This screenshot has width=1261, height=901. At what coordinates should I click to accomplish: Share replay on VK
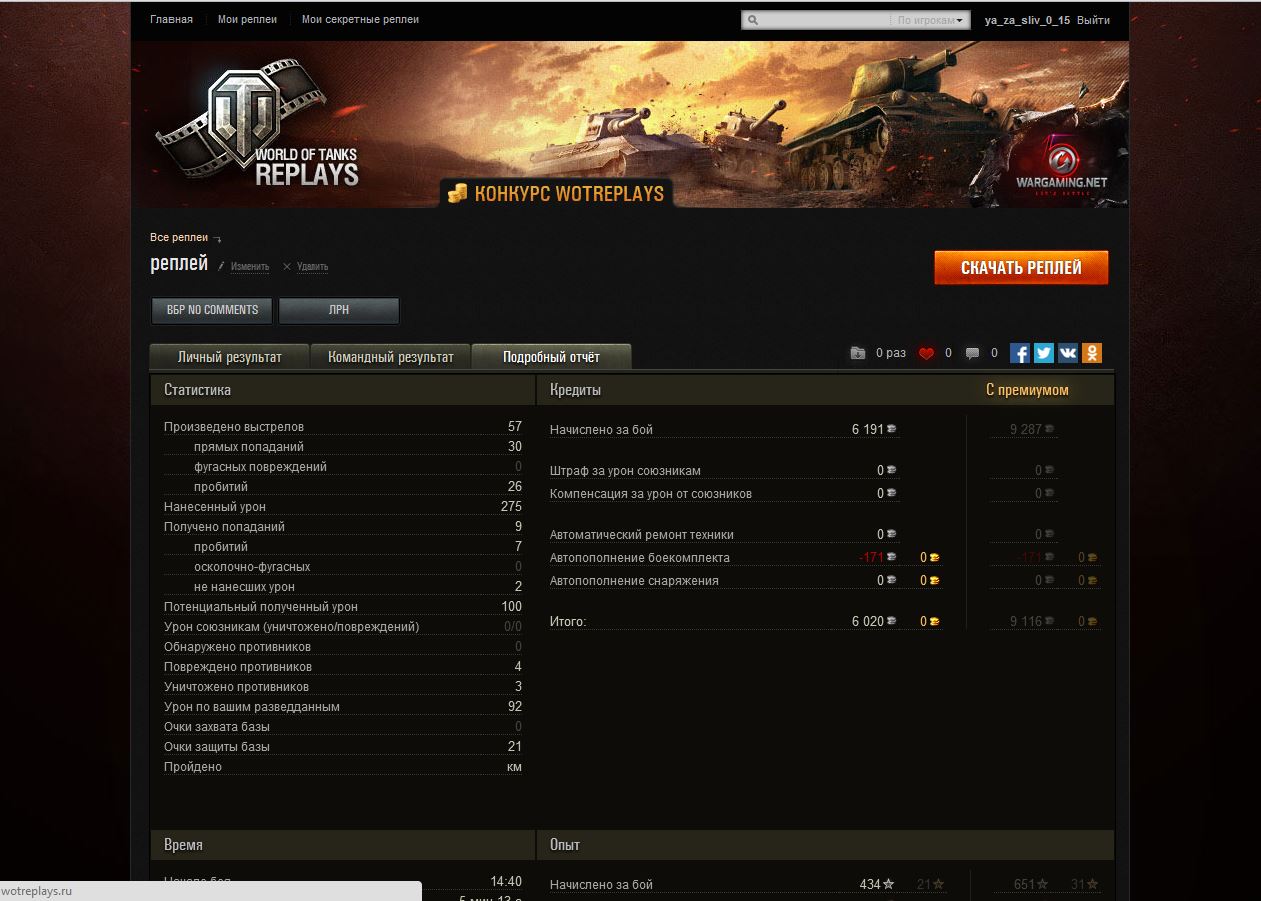1068,353
